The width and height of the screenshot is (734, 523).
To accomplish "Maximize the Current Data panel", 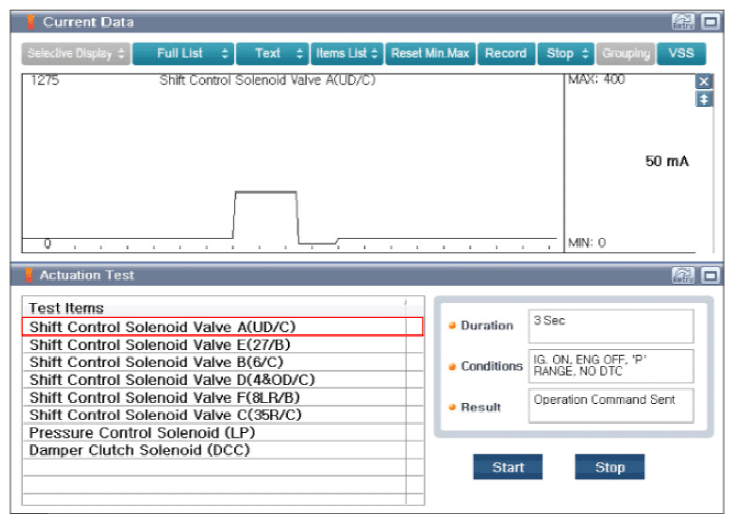I will click(x=711, y=22).
